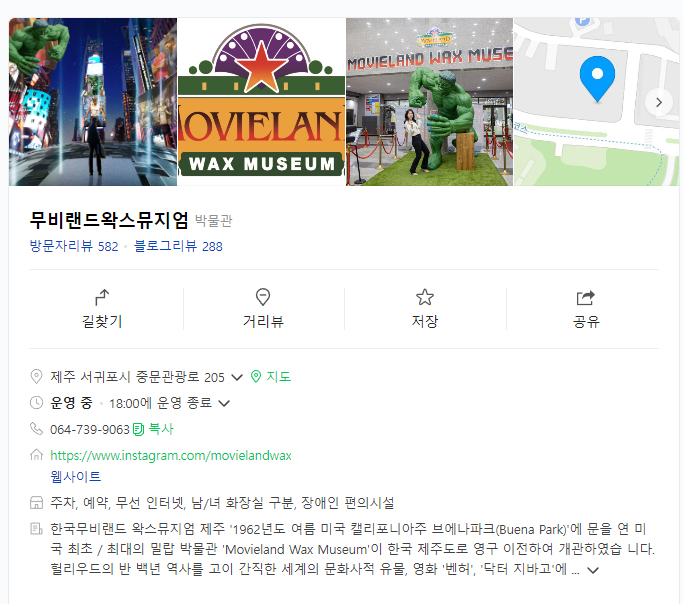The height and width of the screenshot is (604, 683).
Task: Open 블로그리뷰 288 reviews
Action: pos(178,246)
